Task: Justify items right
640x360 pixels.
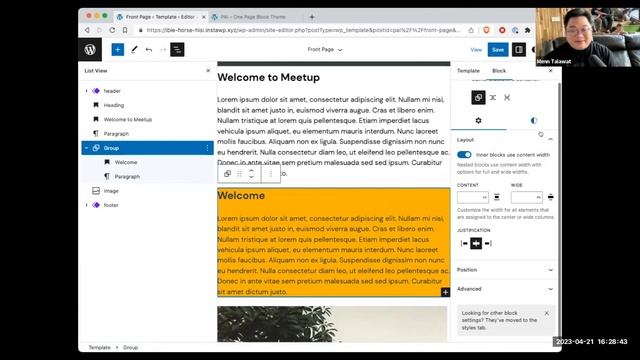Action: point(488,243)
